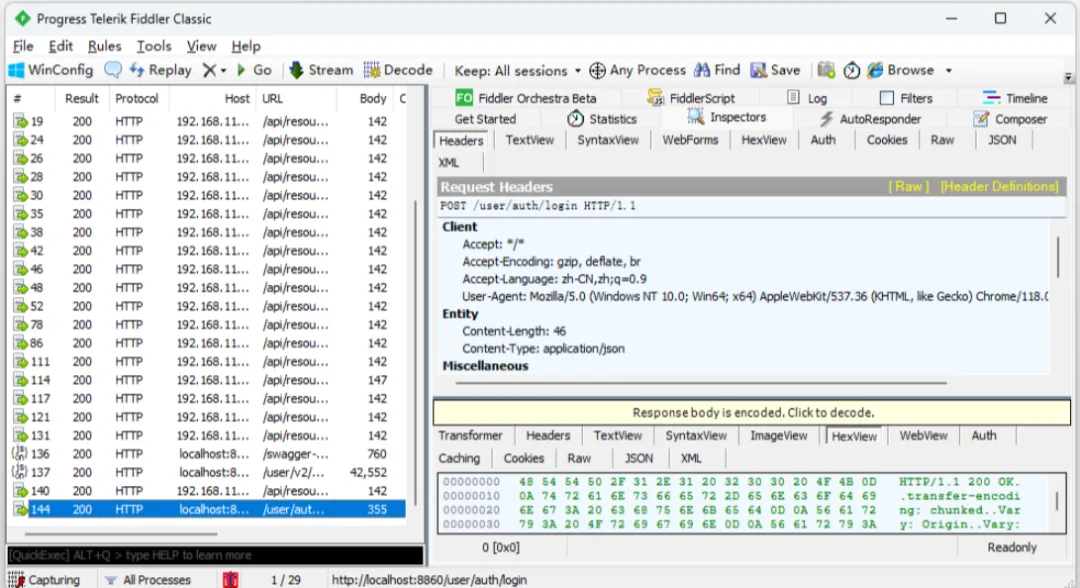
Task: Open the Help menu
Action: tap(246, 46)
